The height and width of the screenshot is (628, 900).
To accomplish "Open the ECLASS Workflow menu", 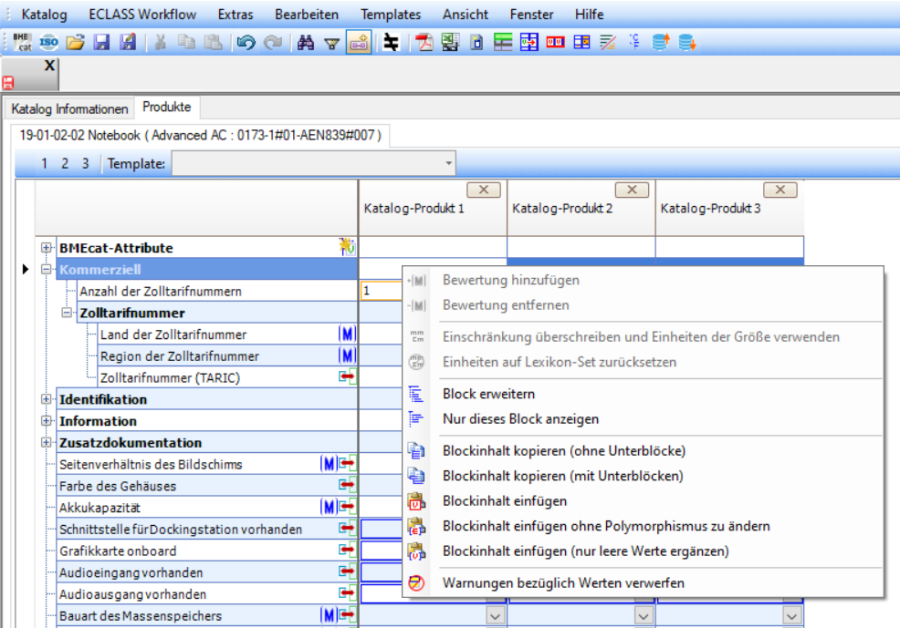I will (142, 14).
